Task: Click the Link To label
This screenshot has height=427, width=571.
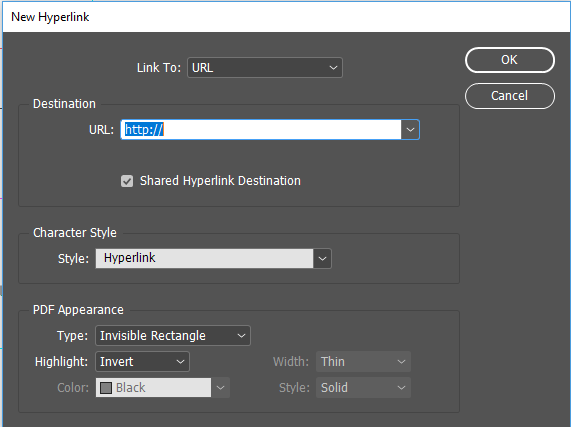Action: (x=159, y=68)
